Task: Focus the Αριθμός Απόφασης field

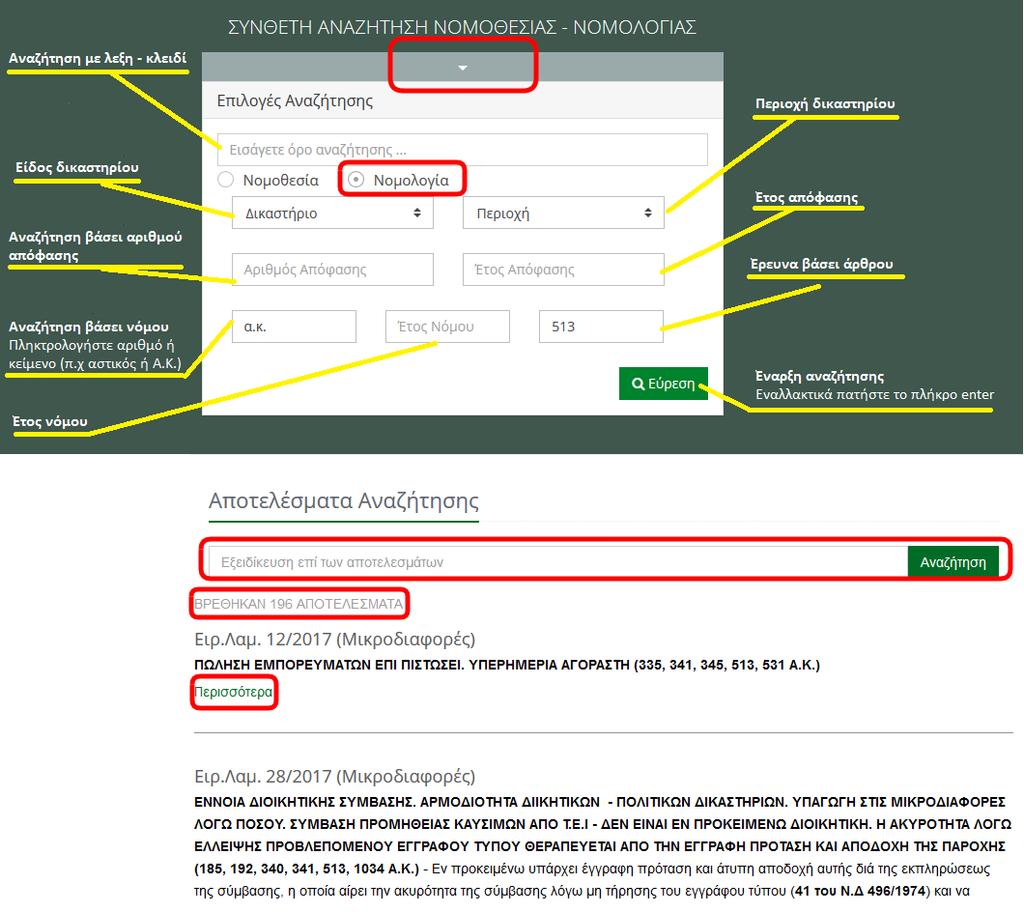Action: pyautogui.click(x=332, y=269)
